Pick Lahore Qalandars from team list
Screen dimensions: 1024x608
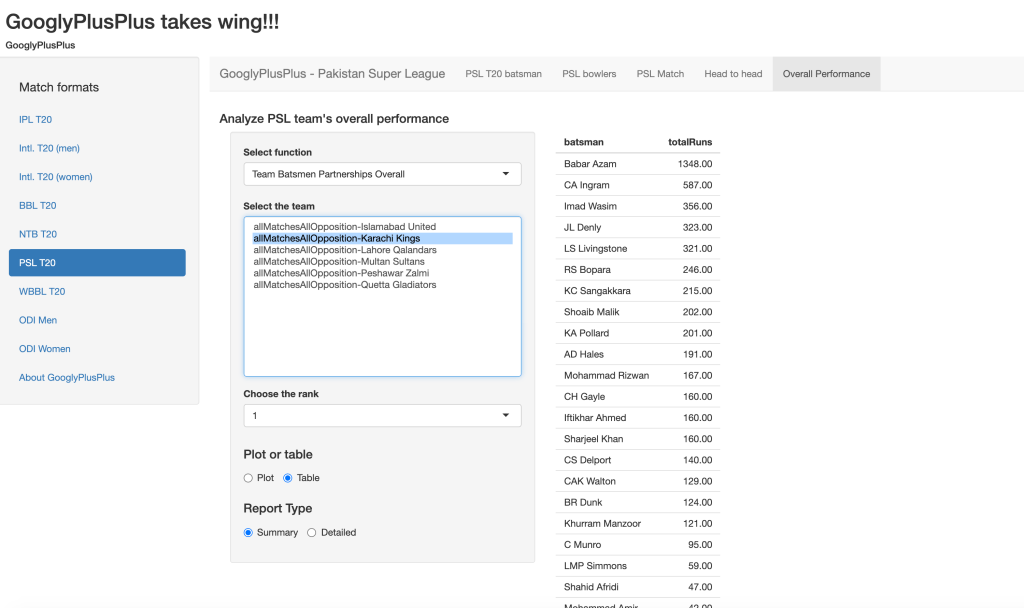[345, 250]
